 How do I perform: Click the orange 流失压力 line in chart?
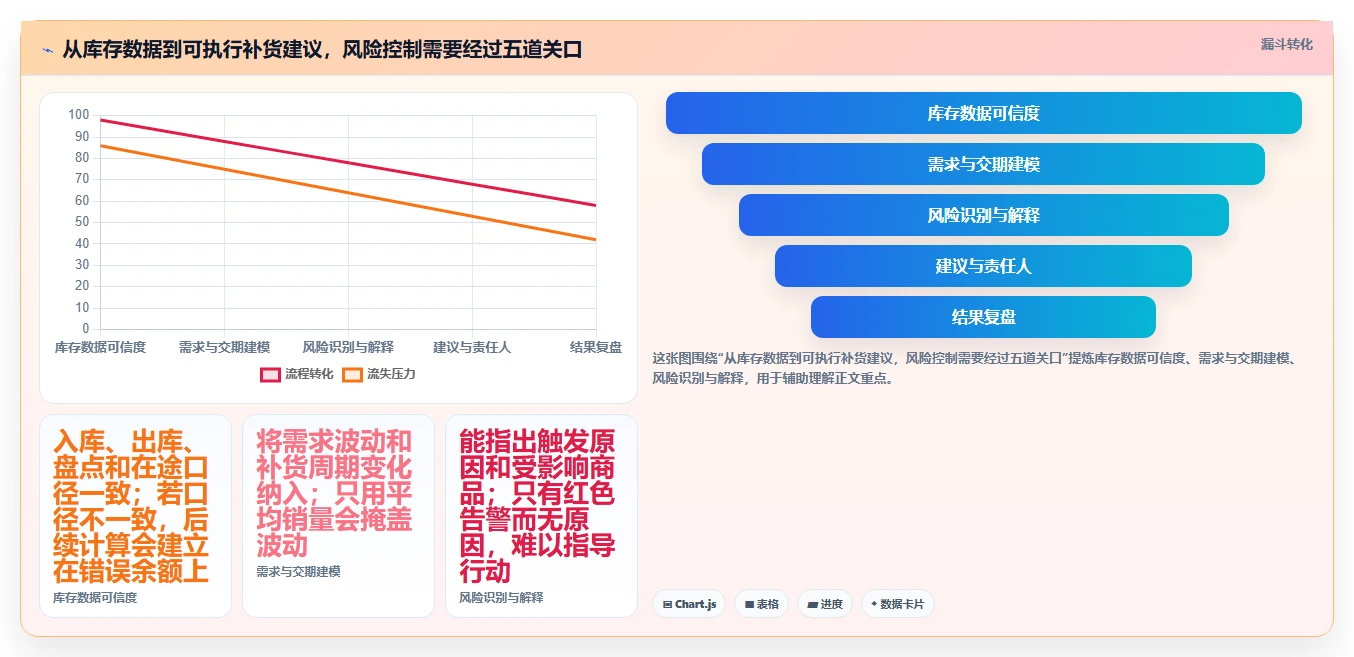pos(348,192)
